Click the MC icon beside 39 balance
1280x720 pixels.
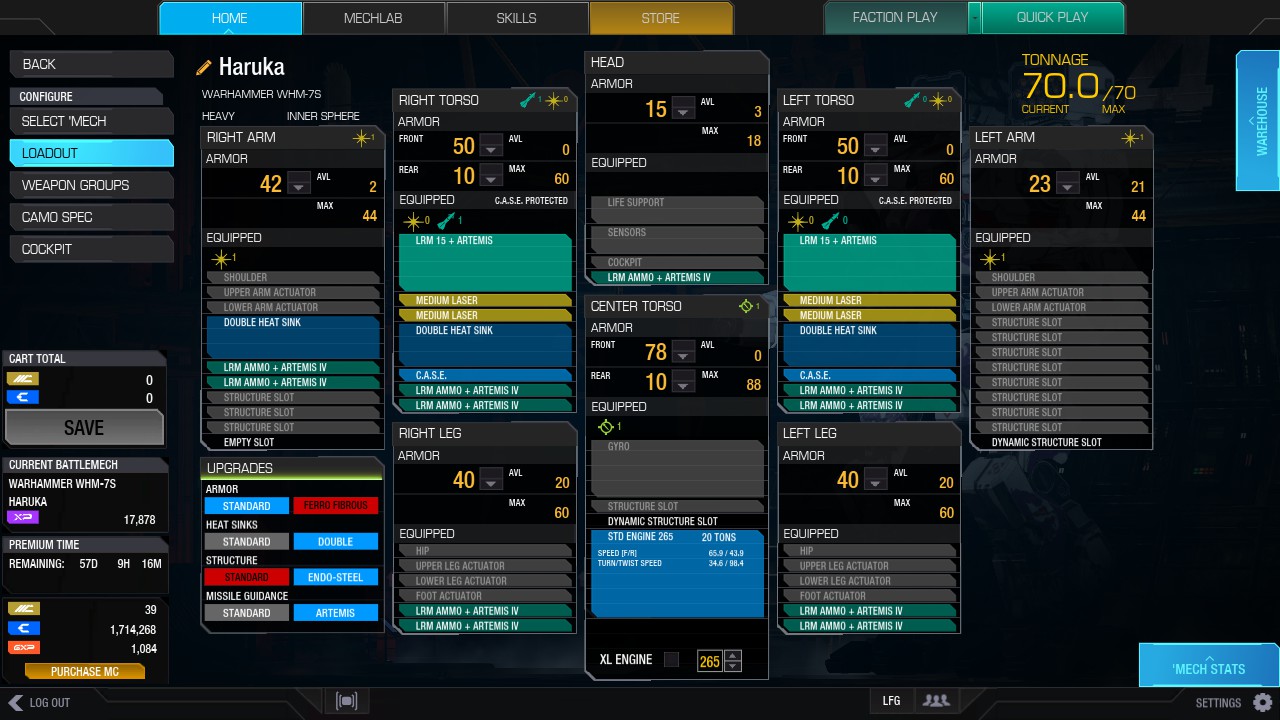[22, 609]
